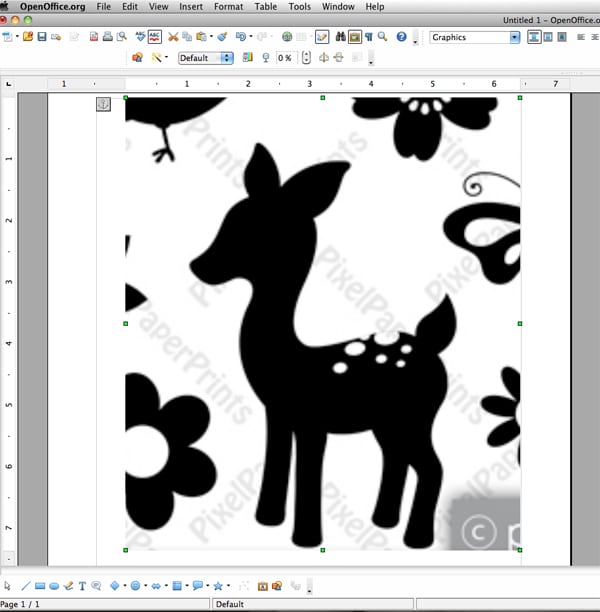600x612 pixels.
Task: Toggle Page Wrap button
Action: click(x=548, y=37)
